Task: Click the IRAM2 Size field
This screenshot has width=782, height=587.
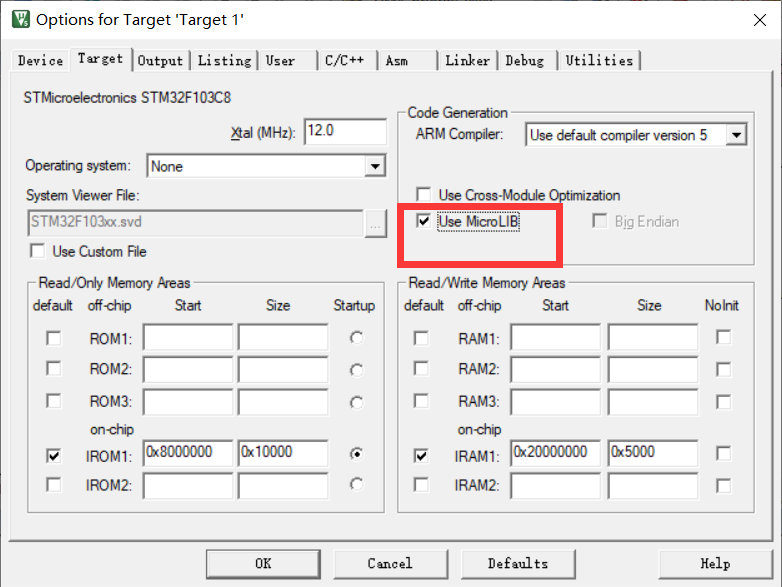Action: coord(653,486)
